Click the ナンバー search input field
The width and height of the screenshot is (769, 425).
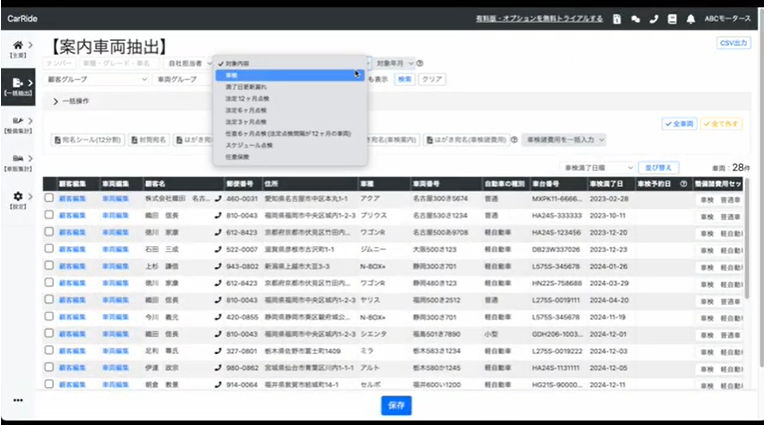click(66, 62)
